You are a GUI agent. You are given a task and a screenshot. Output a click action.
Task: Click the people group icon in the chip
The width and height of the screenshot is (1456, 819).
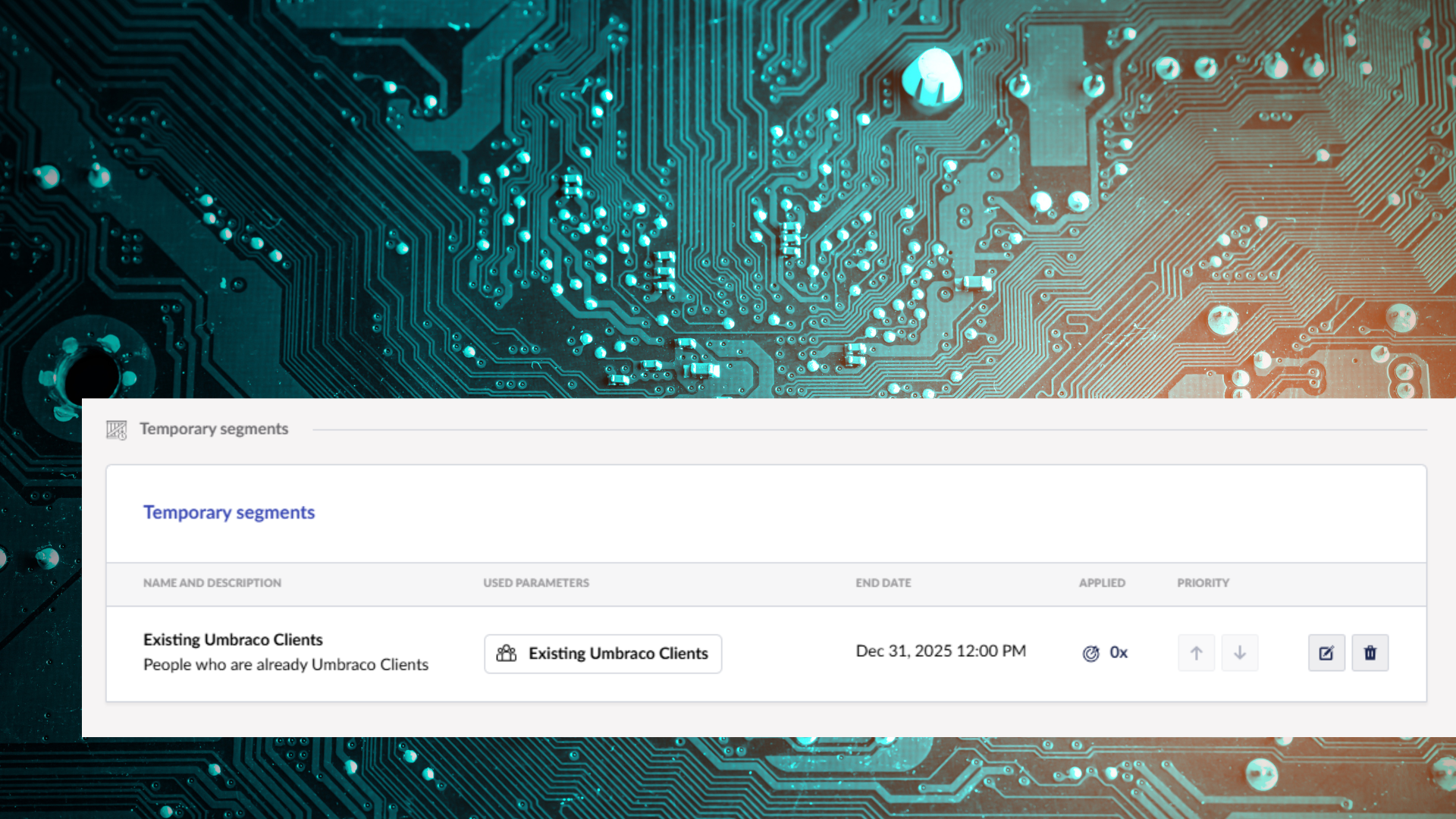tap(507, 654)
